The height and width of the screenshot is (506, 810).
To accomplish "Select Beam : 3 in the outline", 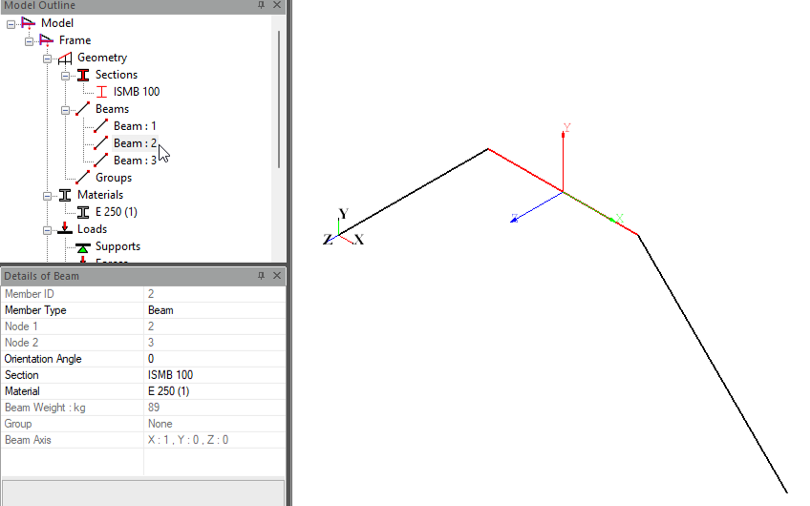I will [134, 160].
